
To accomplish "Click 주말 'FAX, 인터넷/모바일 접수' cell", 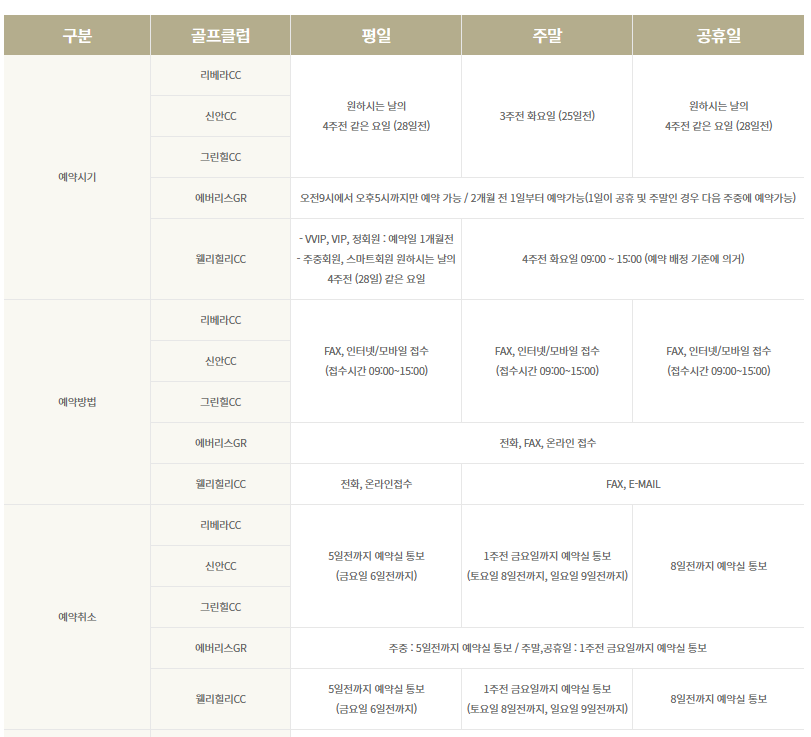I will [547, 361].
